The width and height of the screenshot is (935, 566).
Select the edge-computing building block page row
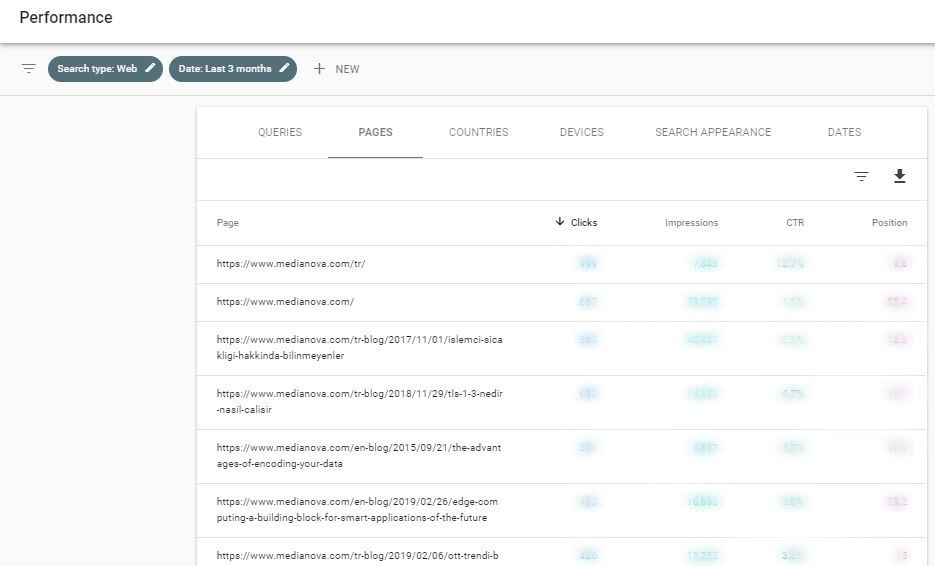(x=562, y=511)
